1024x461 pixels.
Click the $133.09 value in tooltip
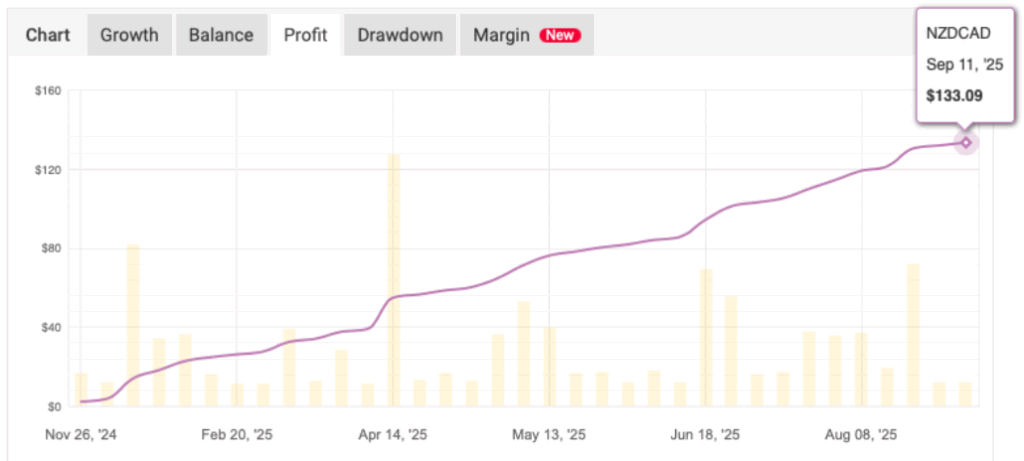pyautogui.click(x=954, y=97)
